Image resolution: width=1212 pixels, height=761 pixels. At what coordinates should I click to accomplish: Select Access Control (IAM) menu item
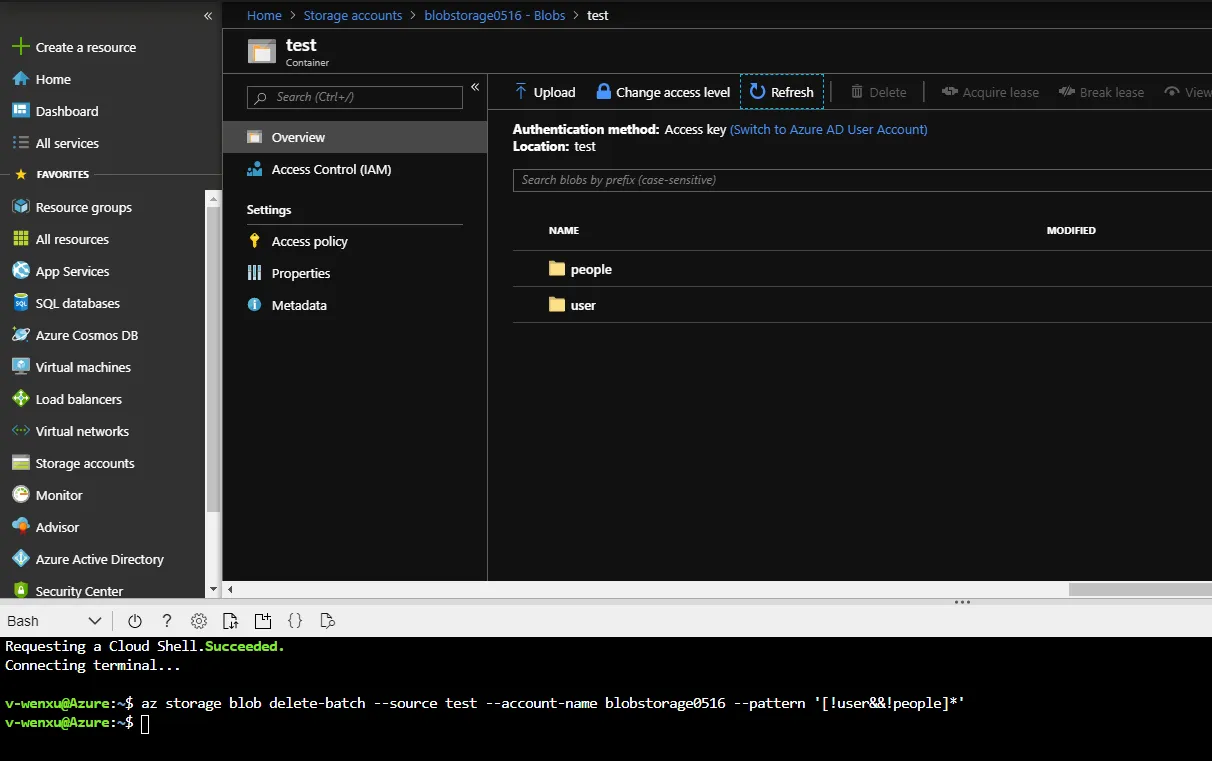355,169
